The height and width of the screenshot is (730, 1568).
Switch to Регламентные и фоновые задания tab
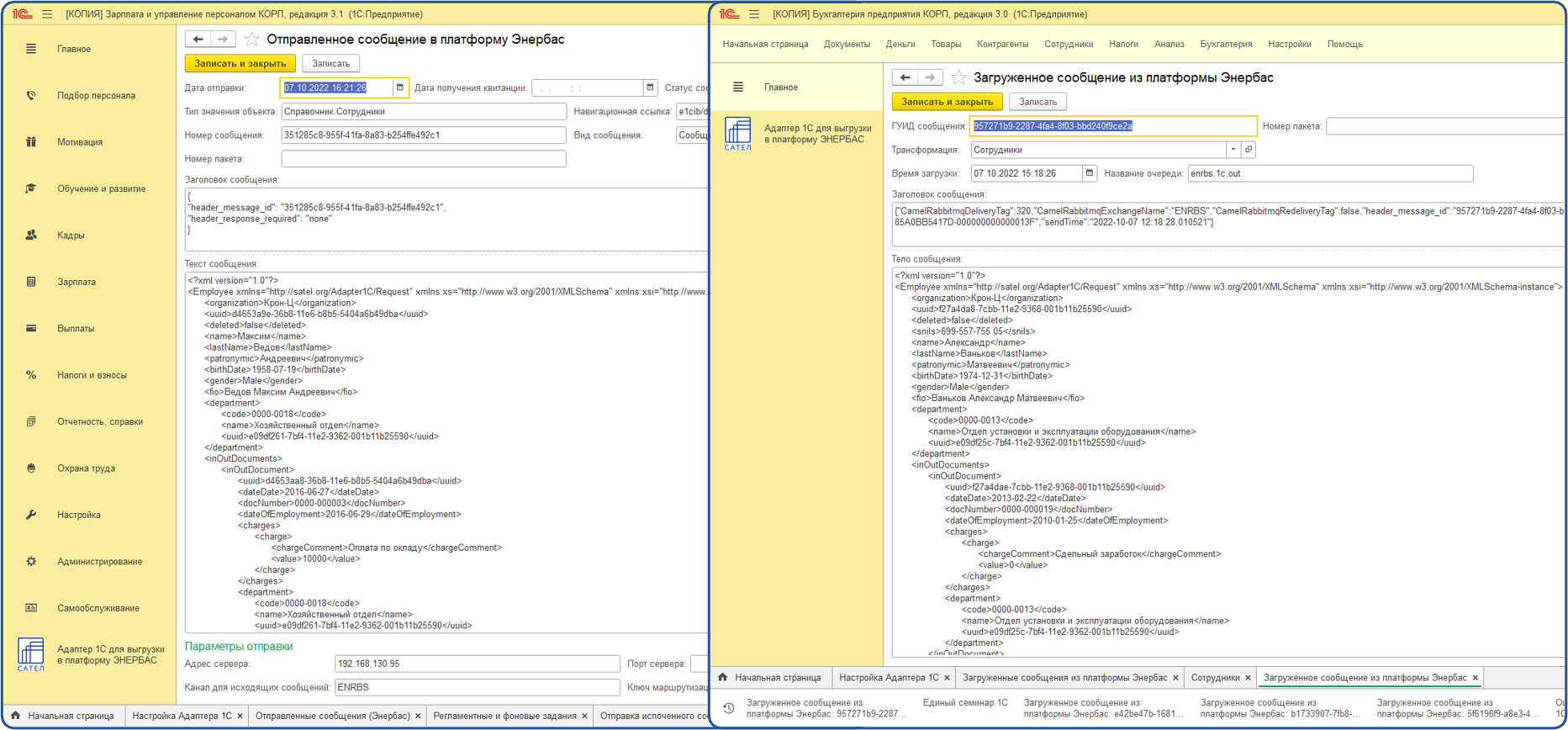tap(504, 716)
